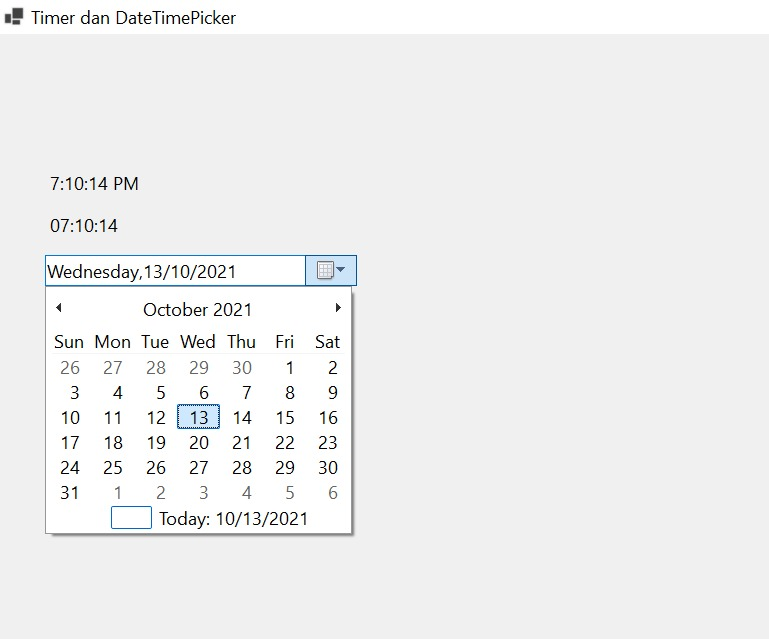Viewport: 769px width, 639px height.
Task: Click the Wed weekday column header
Action: pos(198,341)
